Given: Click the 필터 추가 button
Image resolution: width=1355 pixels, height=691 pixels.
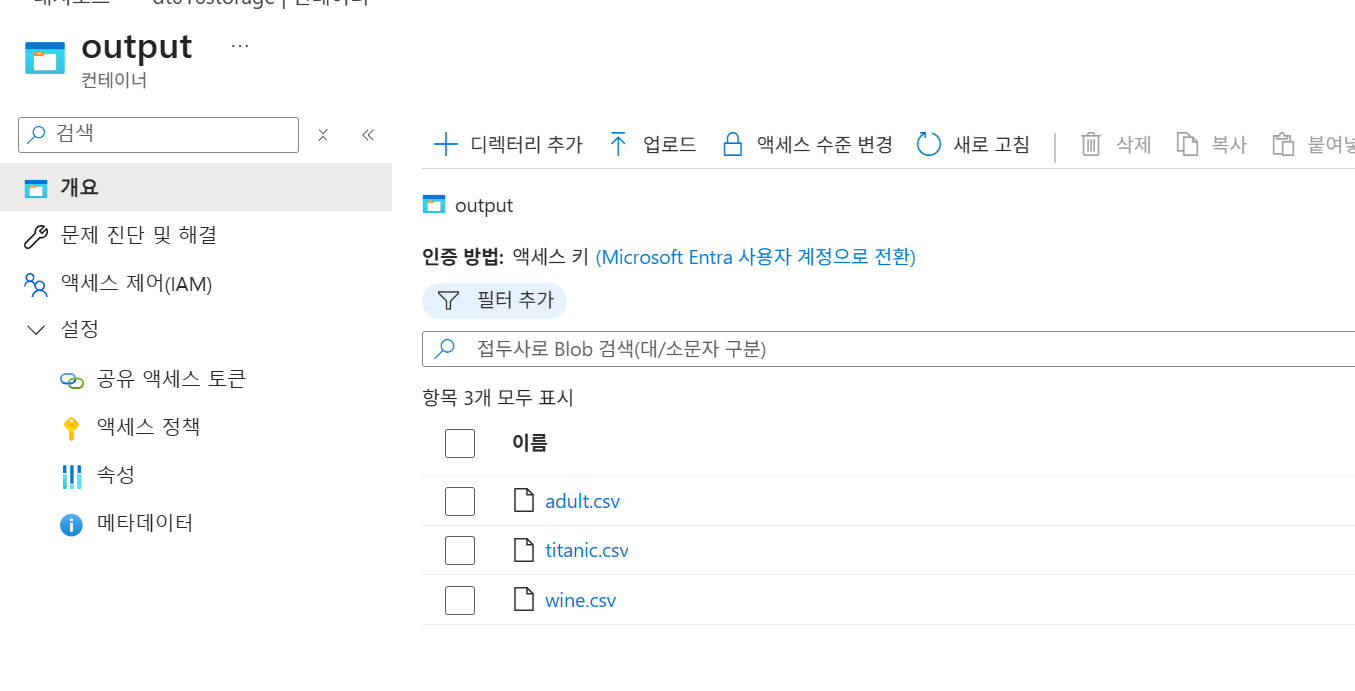Looking at the screenshot, I should pyautogui.click(x=495, y=300).
